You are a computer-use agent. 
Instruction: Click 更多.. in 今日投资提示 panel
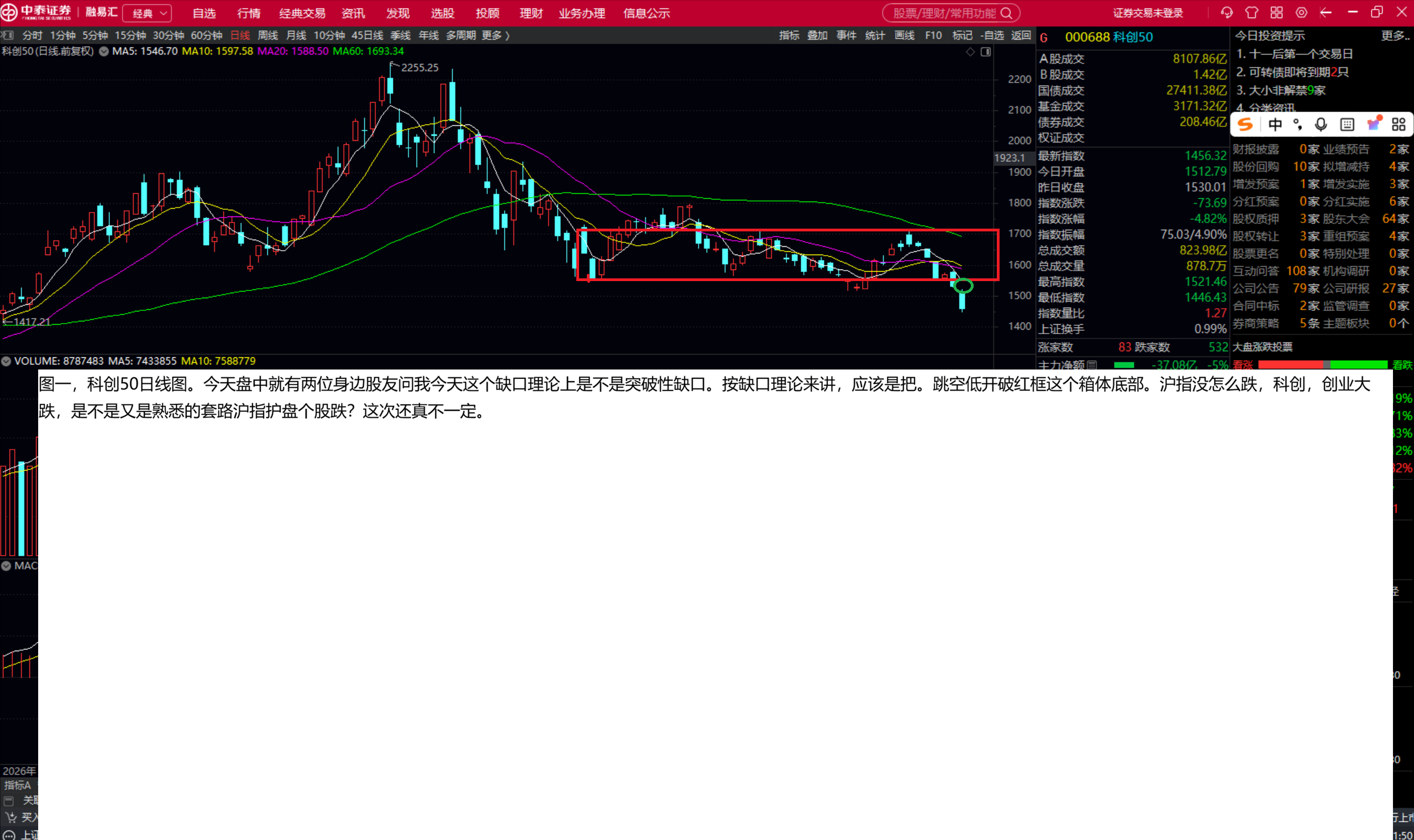click(1395, 36)
